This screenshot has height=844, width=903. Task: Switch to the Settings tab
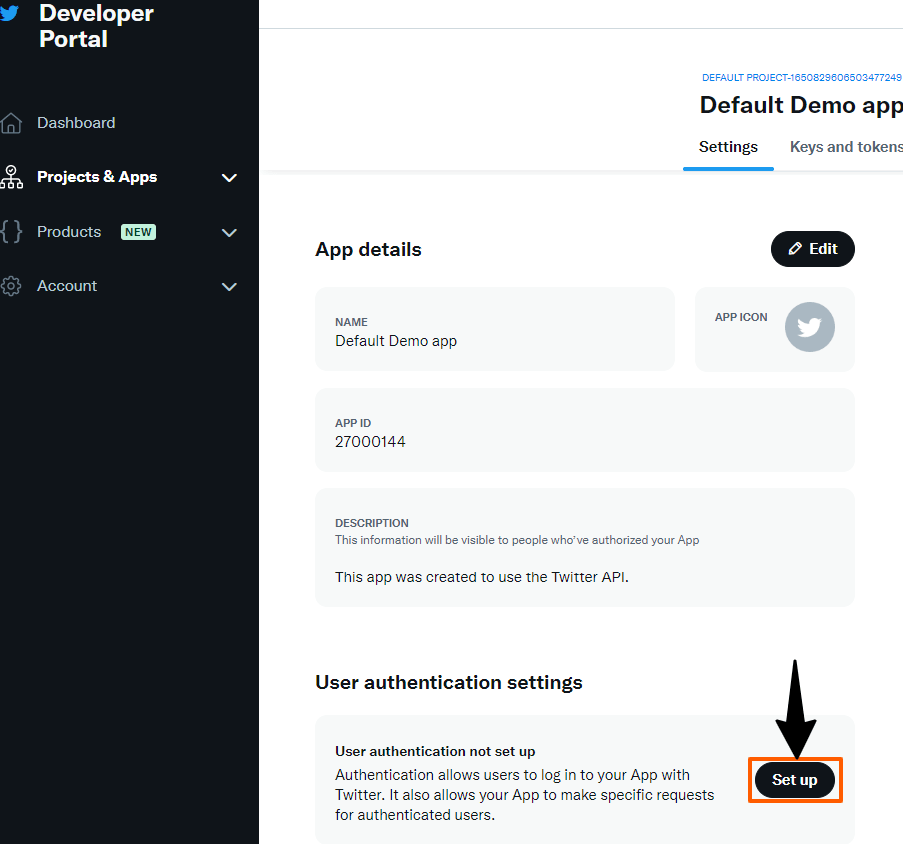click(728, 147)
